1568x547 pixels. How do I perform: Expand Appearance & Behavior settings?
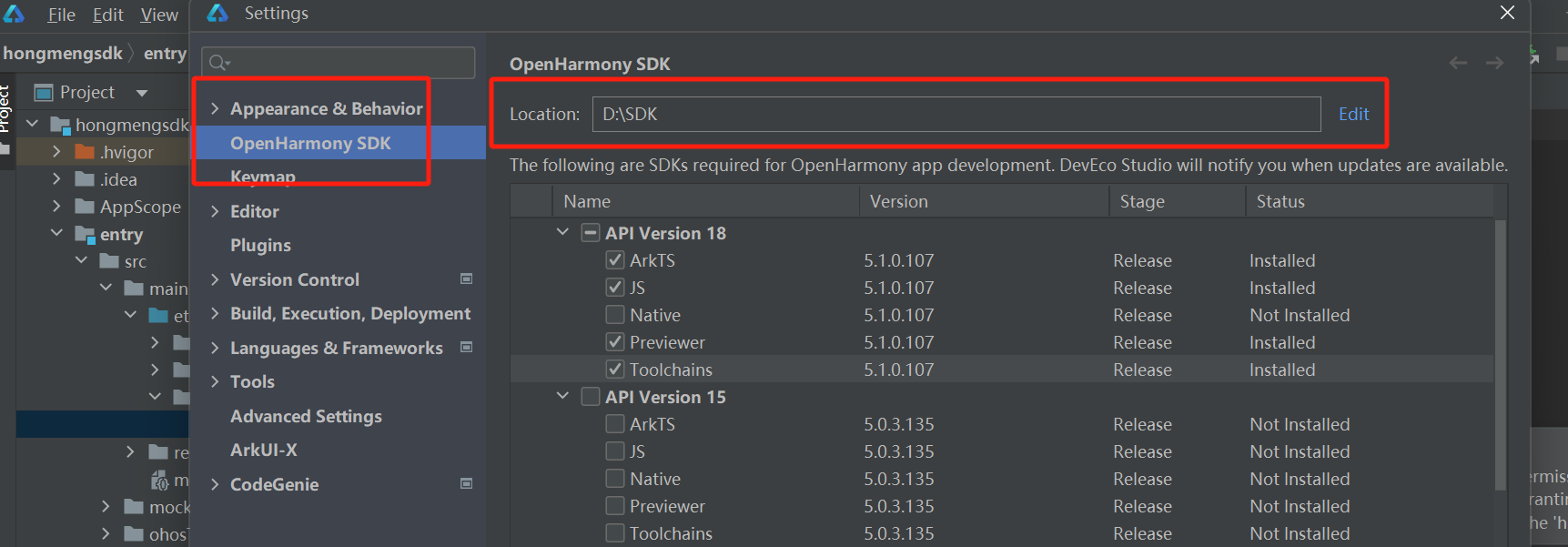tap(215, 108)
